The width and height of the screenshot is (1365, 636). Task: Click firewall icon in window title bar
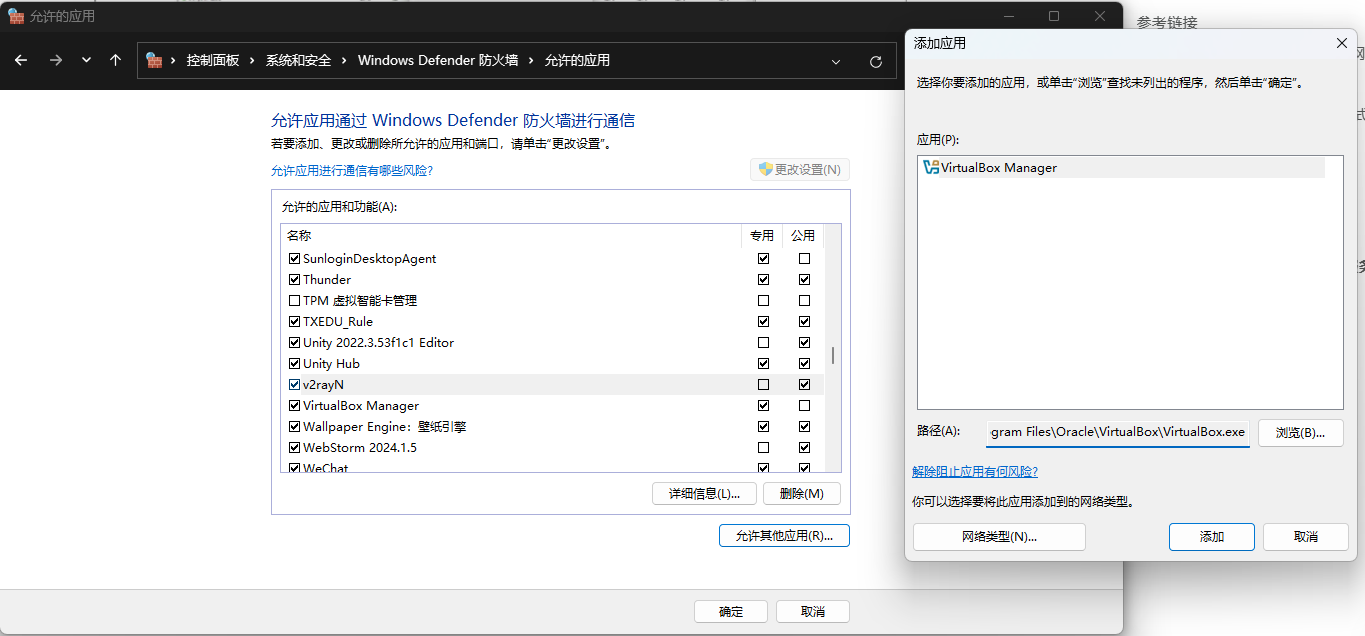point(16,16)
